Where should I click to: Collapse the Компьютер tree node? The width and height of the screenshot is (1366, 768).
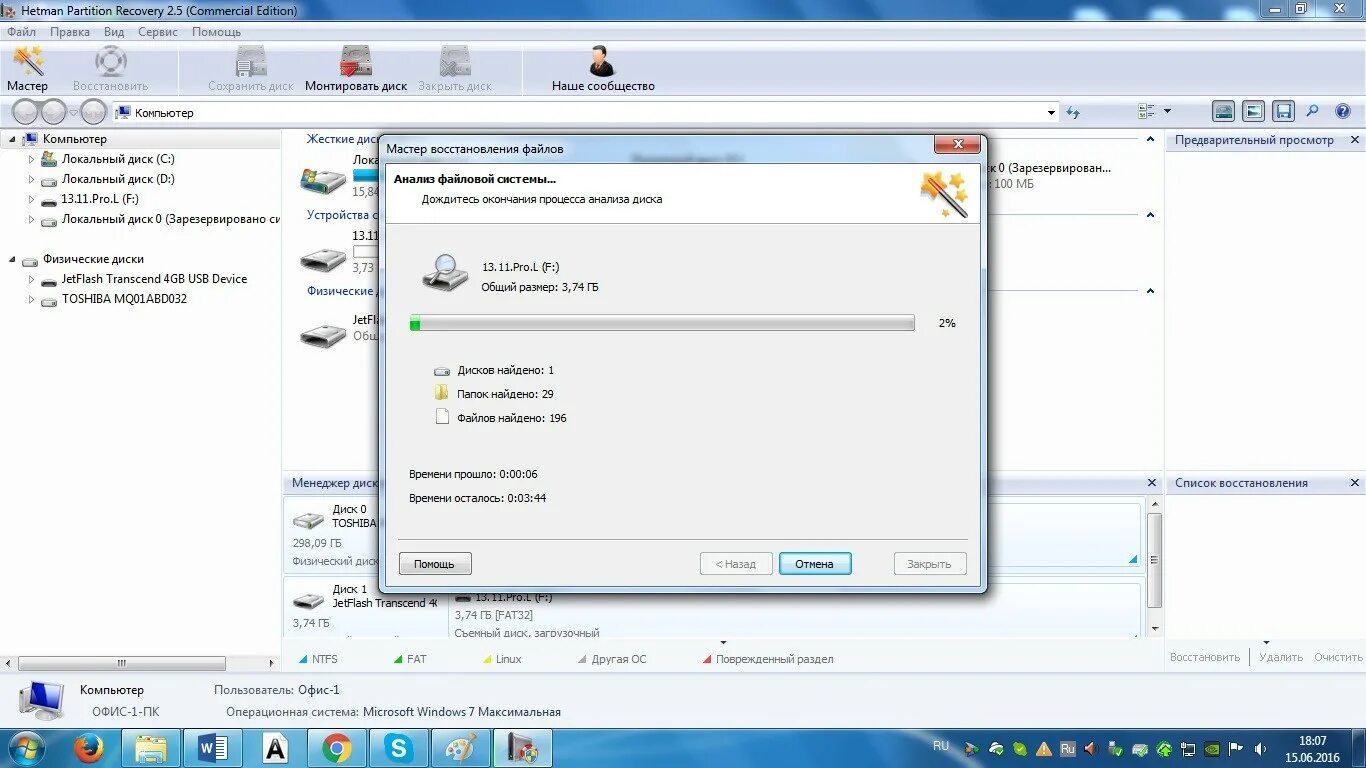pyautogui.click(x=12, y=139)
